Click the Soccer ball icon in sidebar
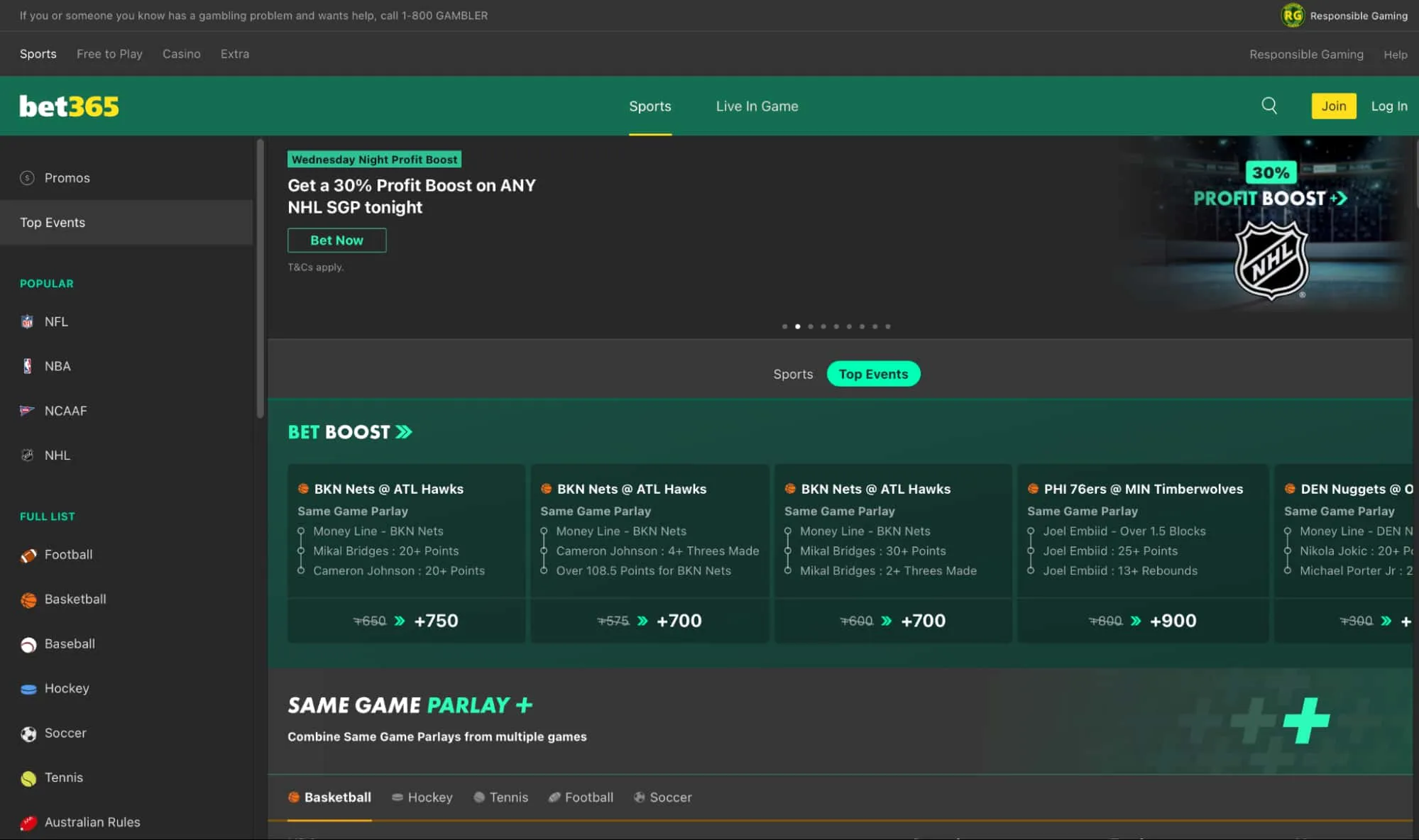 [28, 734]
